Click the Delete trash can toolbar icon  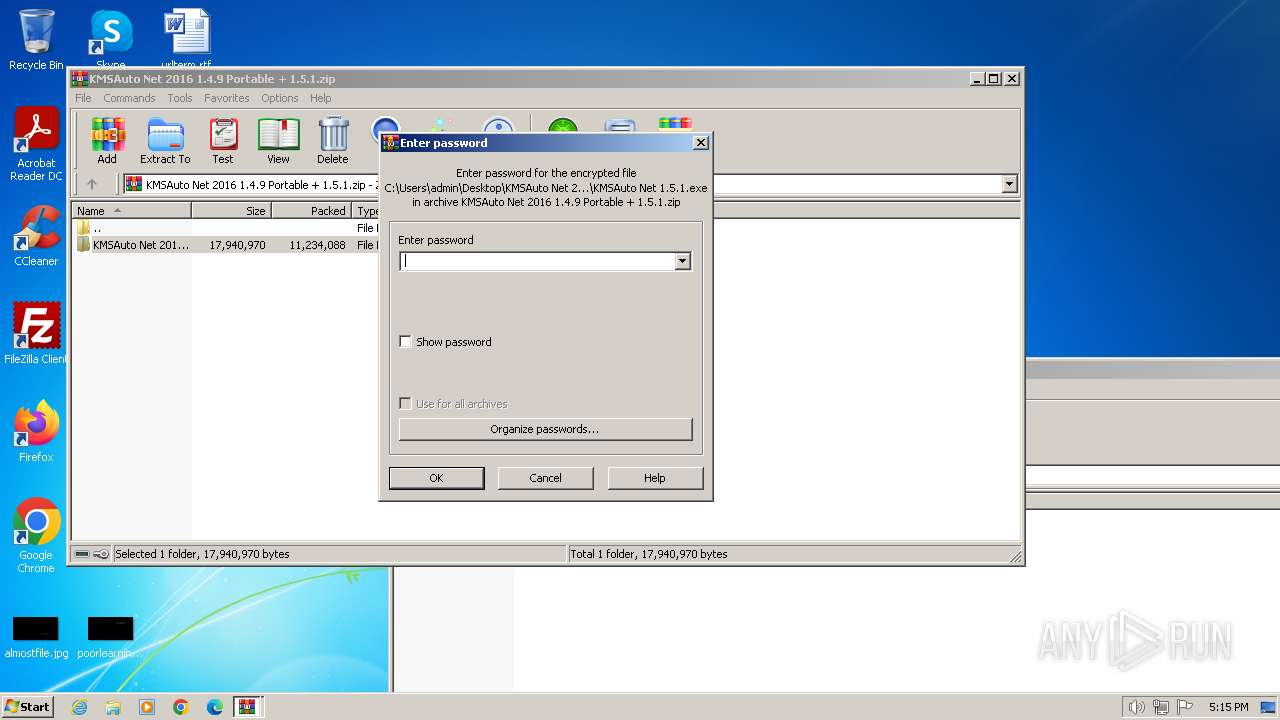[333, 140]
